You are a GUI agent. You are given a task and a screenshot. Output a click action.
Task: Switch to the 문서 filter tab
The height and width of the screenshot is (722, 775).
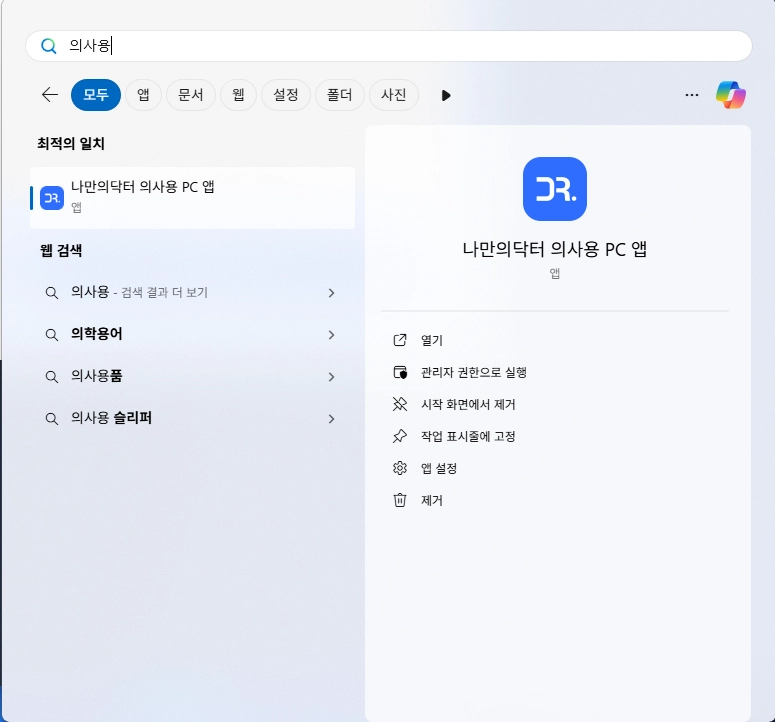(191, 94)
